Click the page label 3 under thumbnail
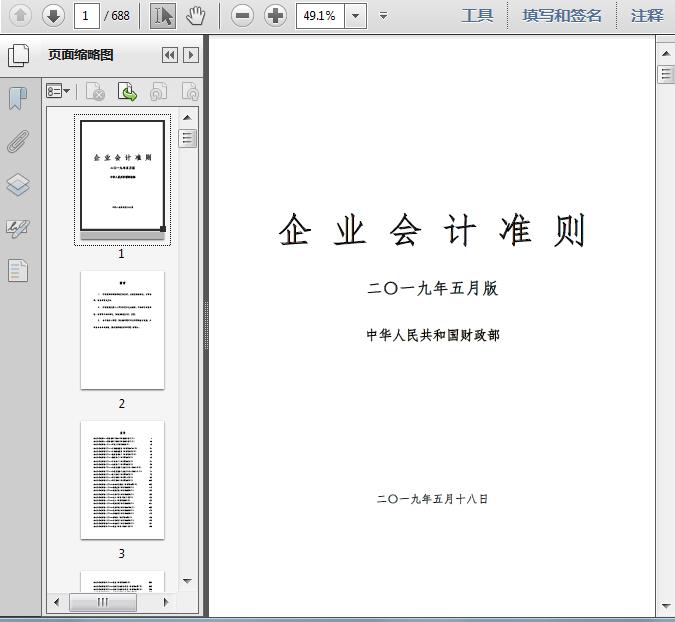Screen dimensions: 675x622 click(x=122, y=554)
